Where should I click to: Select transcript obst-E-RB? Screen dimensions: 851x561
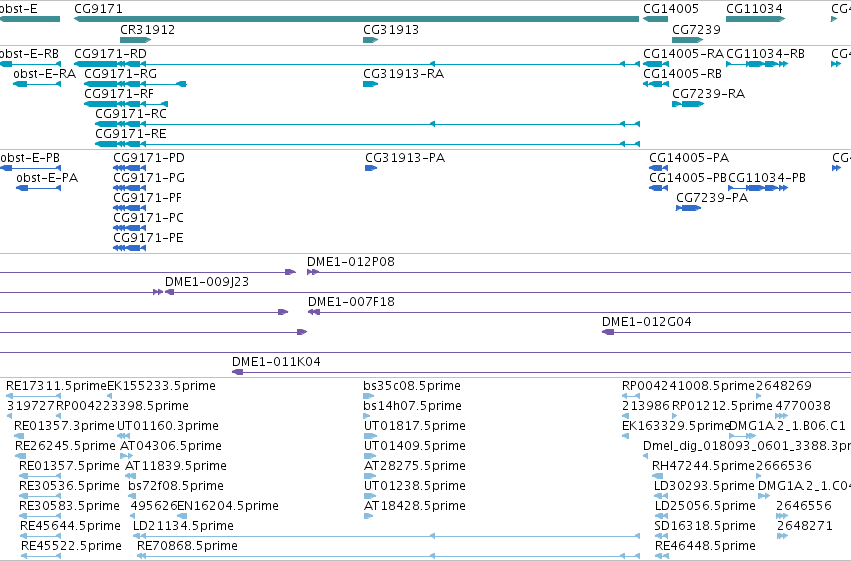pos(30,64)
